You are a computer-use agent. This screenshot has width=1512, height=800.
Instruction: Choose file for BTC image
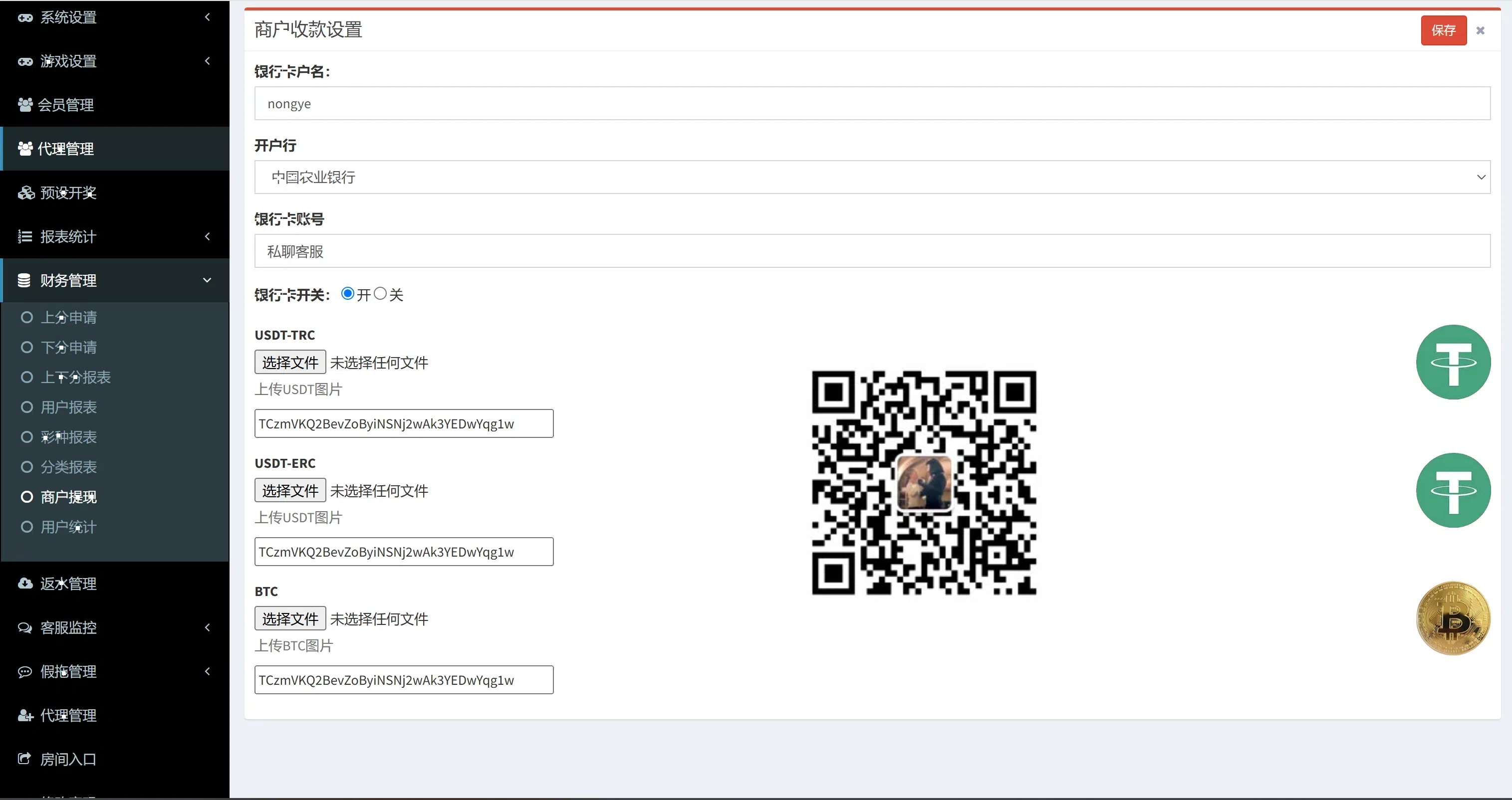(290, 619)
